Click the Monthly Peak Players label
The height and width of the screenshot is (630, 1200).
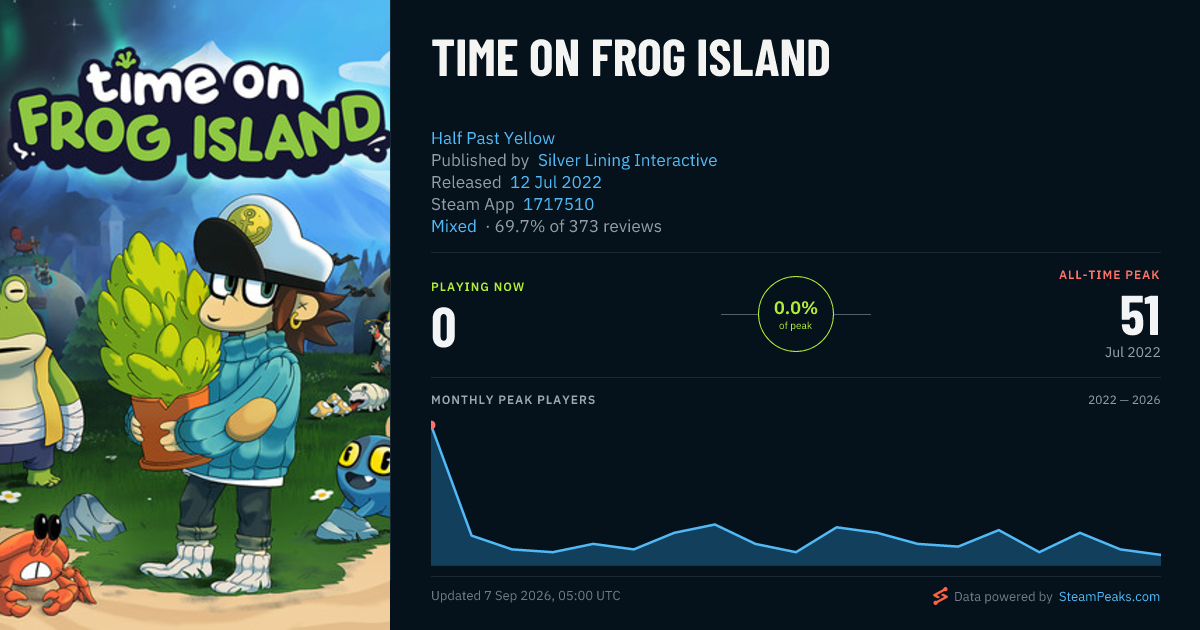point(513,400)
